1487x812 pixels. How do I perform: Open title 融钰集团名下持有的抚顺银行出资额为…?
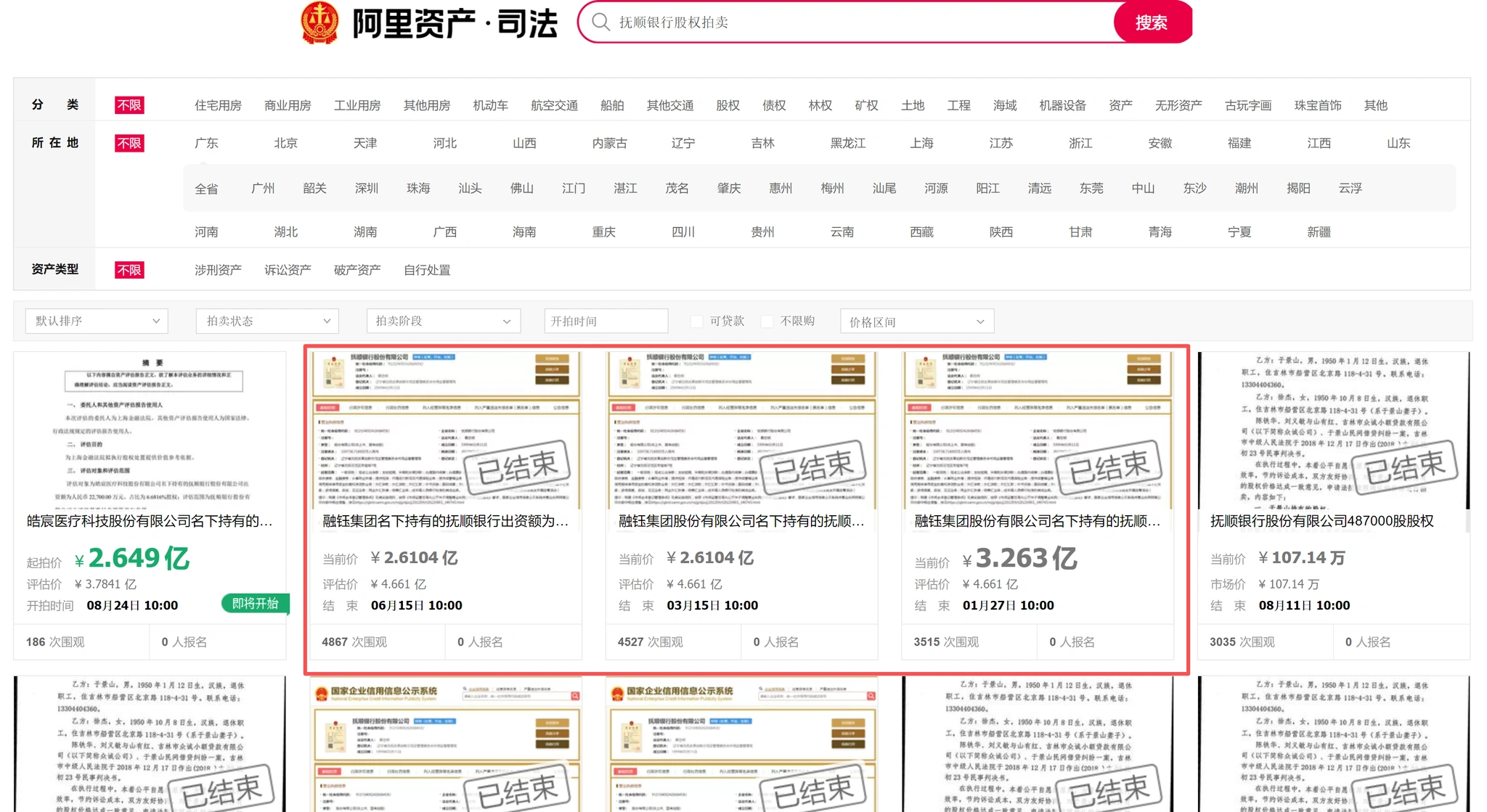coord(445,521)
